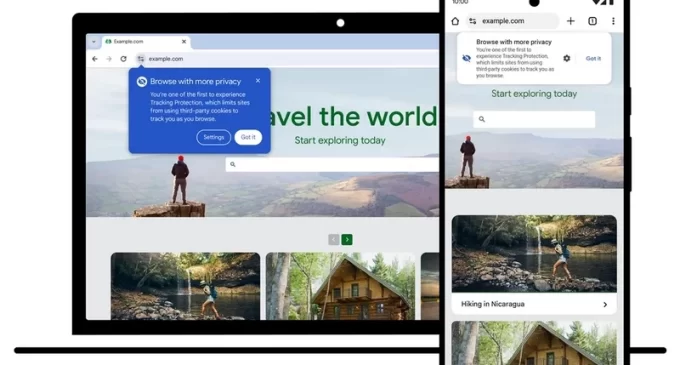Tap the chevron beside Hiking in Nicaragua
The image size is (680, 365).
point(605,305)
